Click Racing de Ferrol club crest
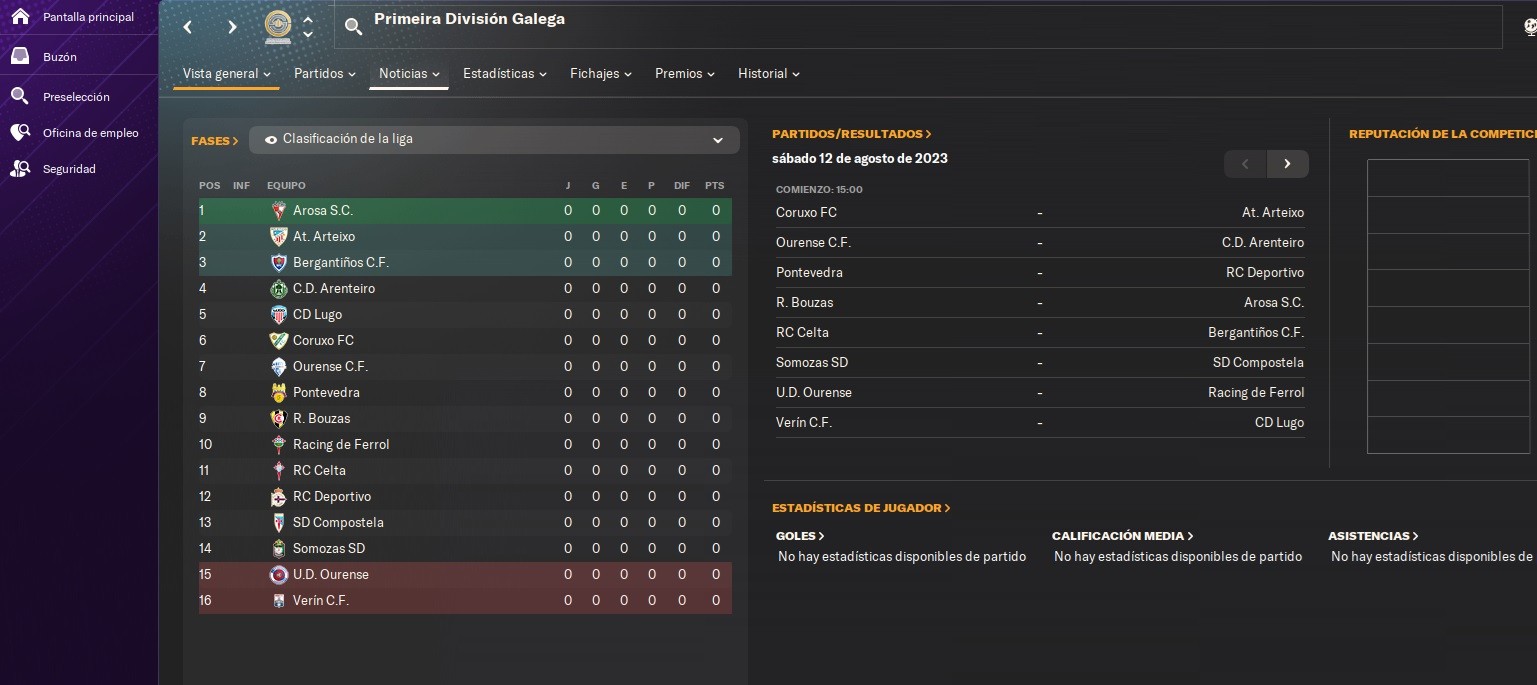 point(279,444)
